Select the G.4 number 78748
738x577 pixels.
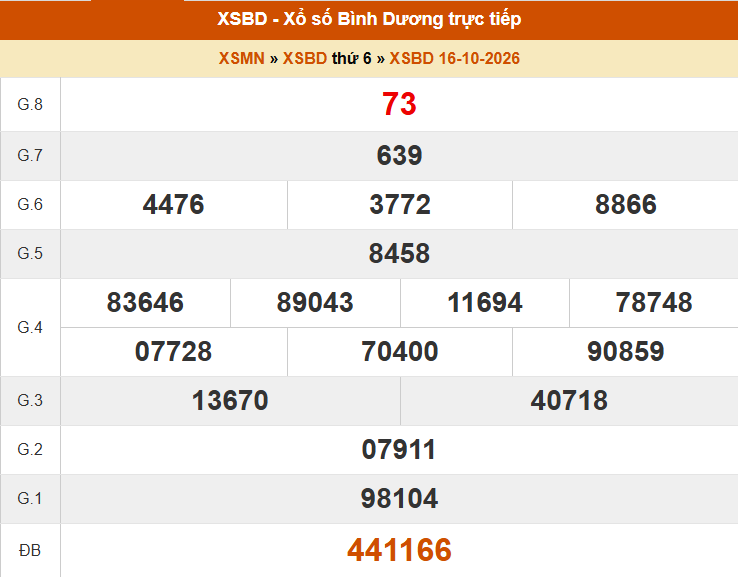654,302
